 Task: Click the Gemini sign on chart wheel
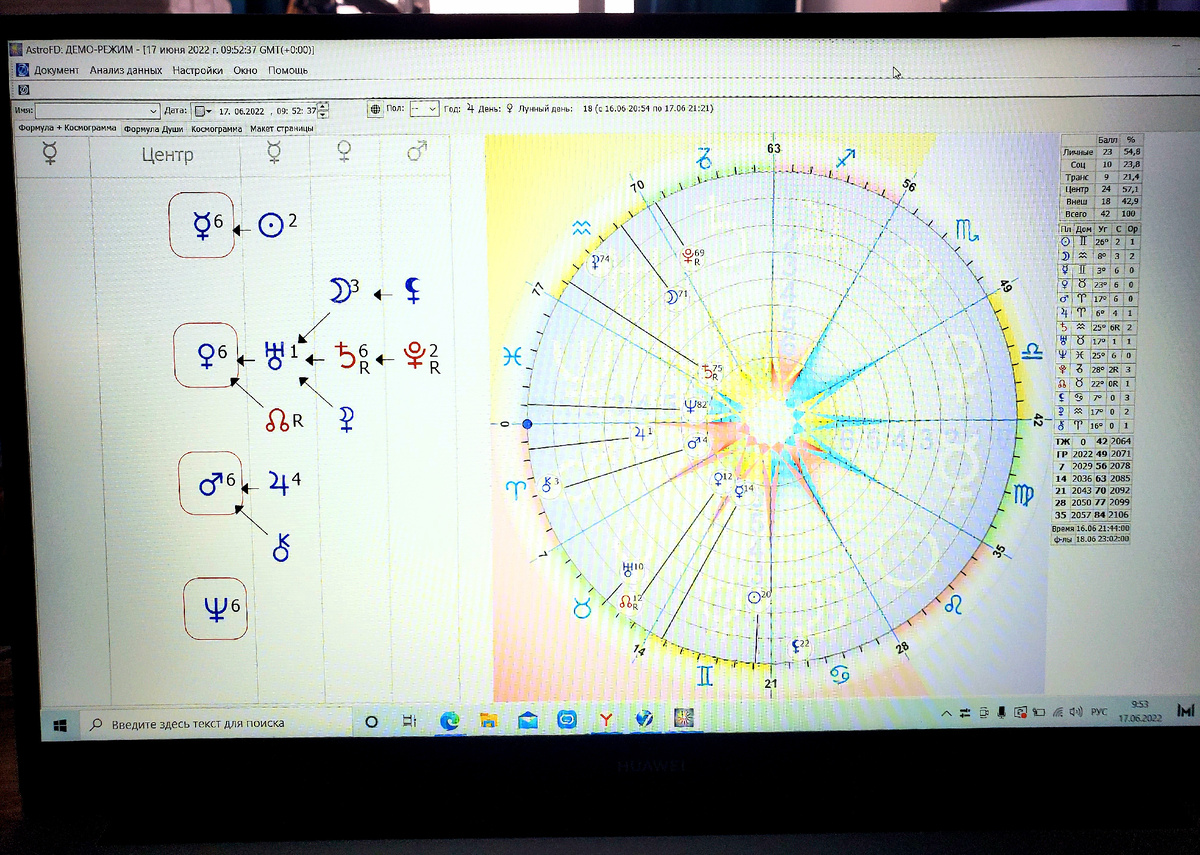point(706,676)
